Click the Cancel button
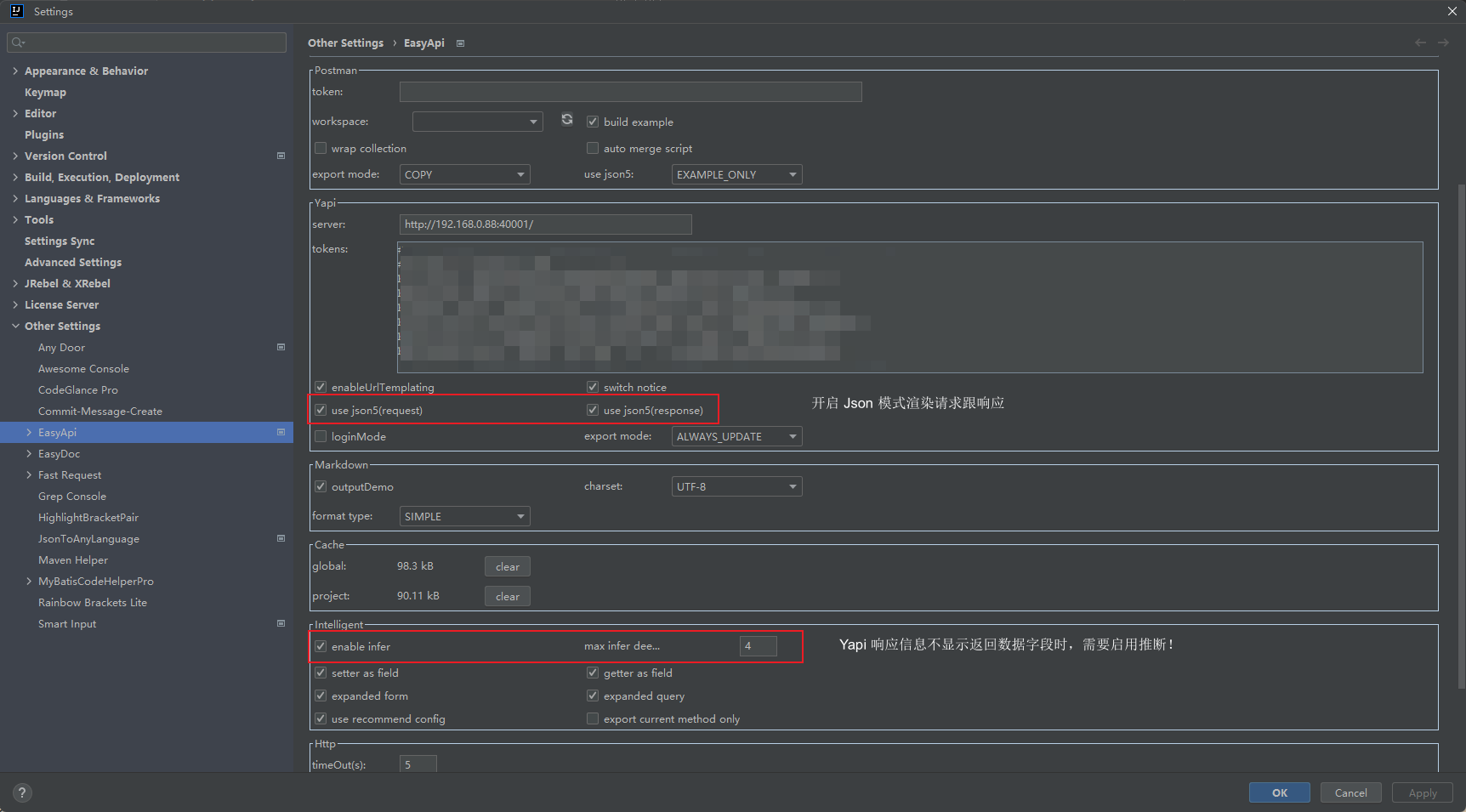1466x812 pixels. [1350, 792]
